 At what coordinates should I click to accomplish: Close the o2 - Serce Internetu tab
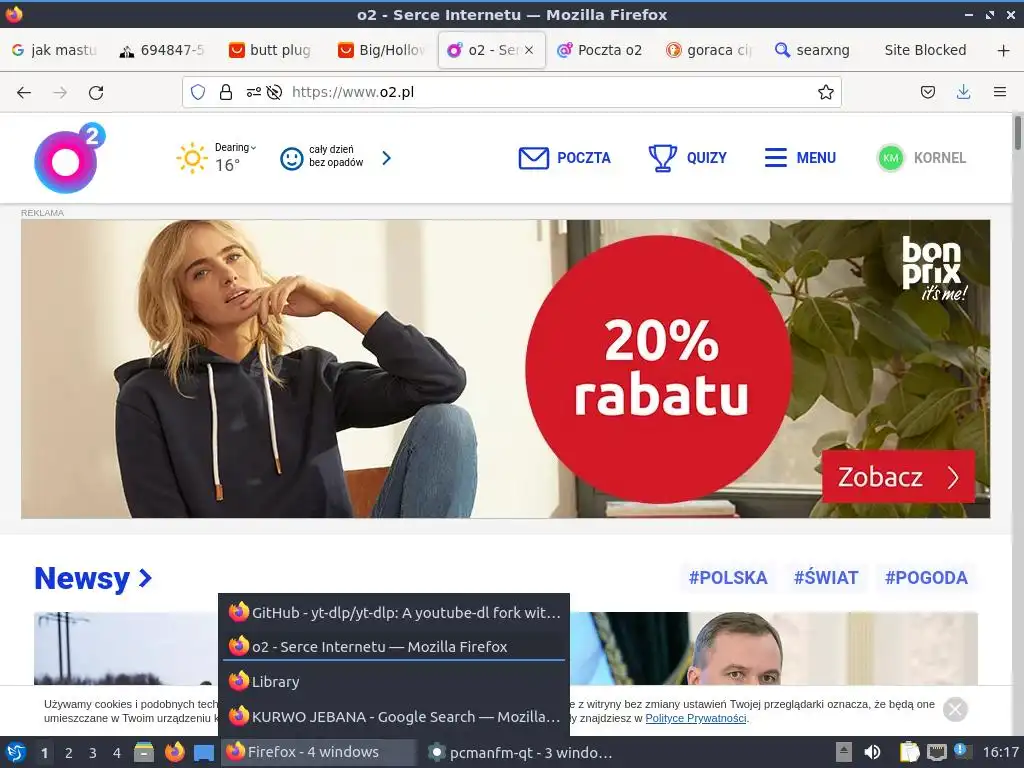pyautogui.click(x=529, y=50)
